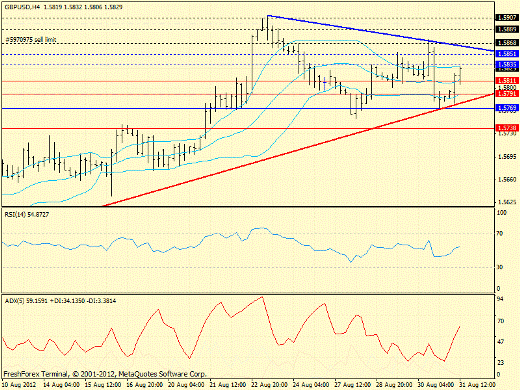
Task: Click the 47 mark on ADX scale
Action: point(500,342)
